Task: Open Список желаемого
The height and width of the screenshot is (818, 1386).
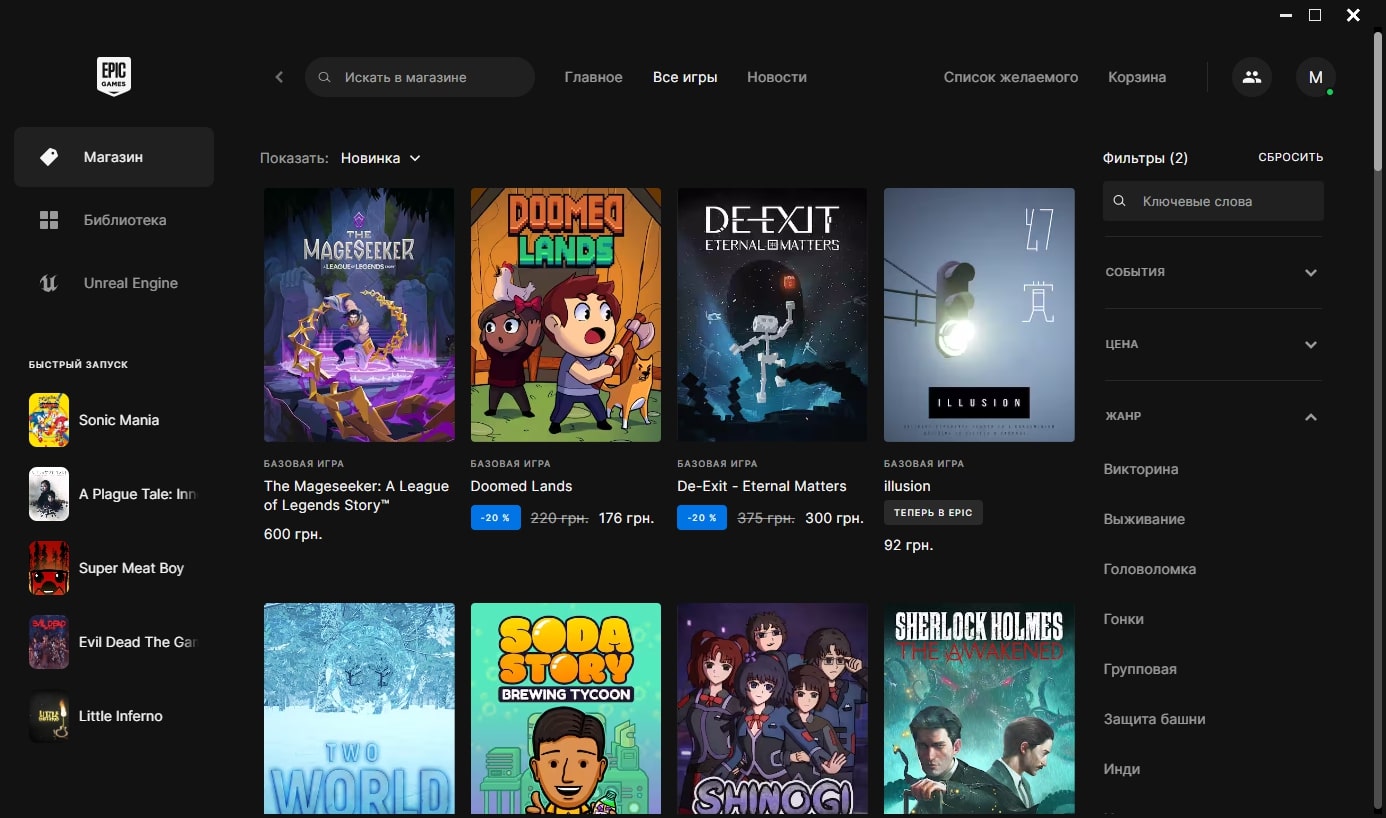Action: [x=1011, y=77]
